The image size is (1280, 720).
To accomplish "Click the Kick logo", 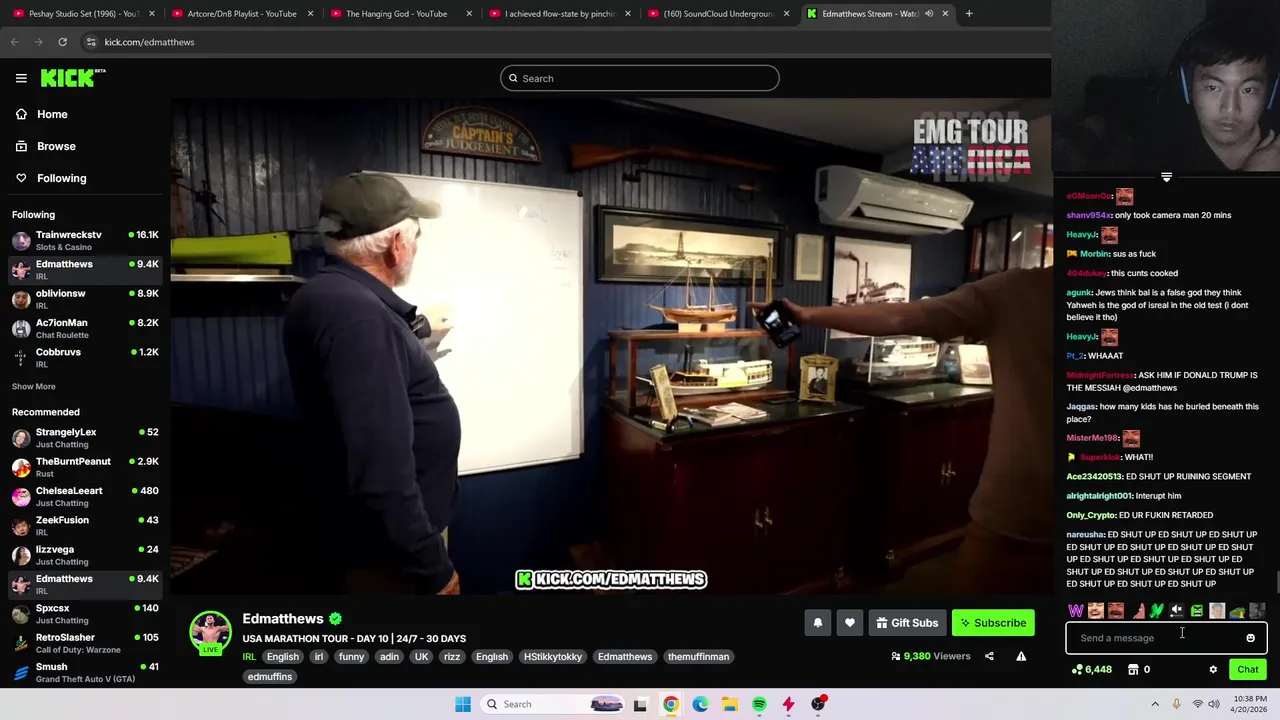I will 73,78.
